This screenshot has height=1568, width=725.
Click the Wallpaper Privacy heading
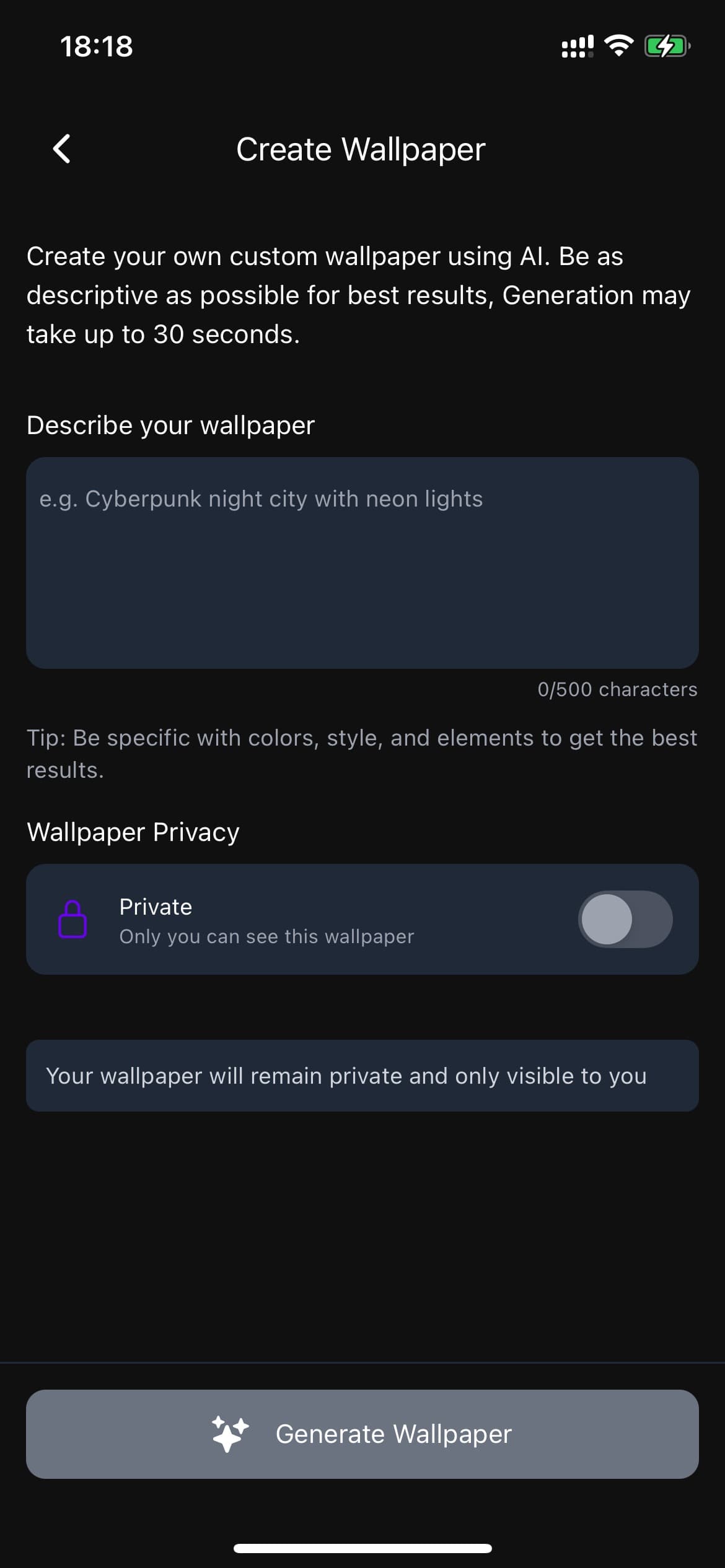(133, 832)
